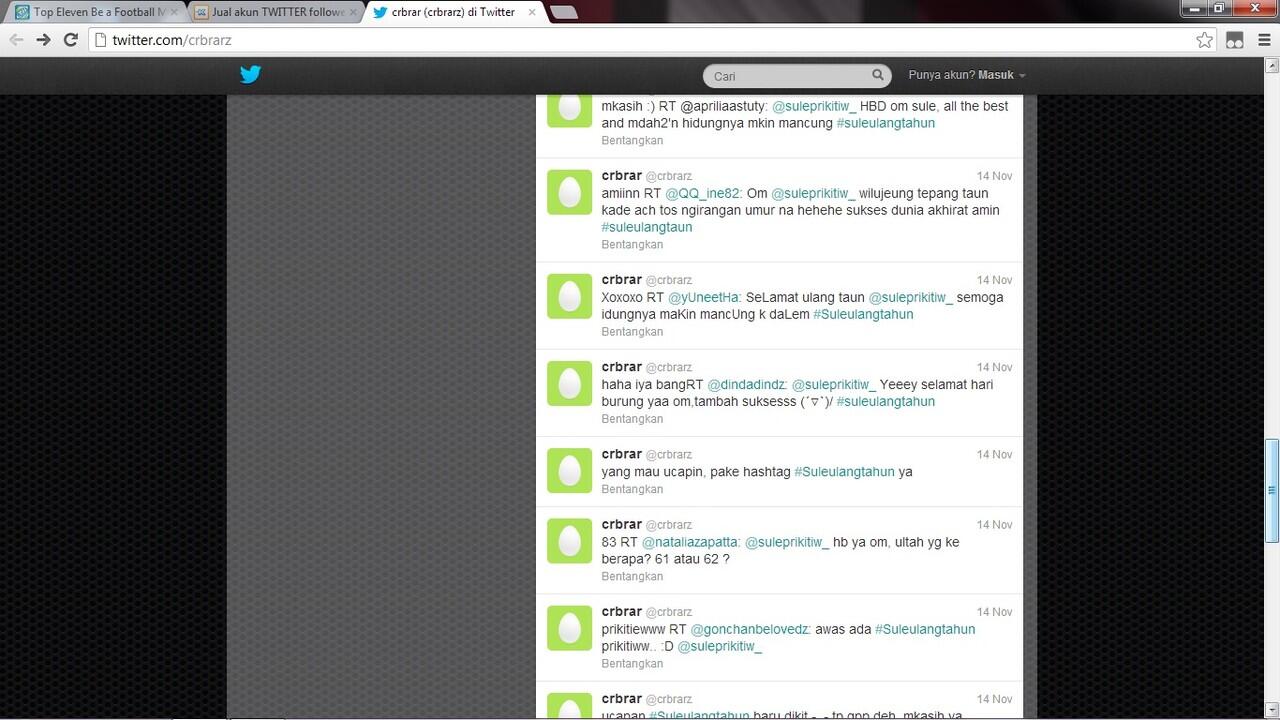Close the crbrar di Twitter tab
Image resolution: width=1280 pixels, height=720 pixels.
[x=530, y=12]
